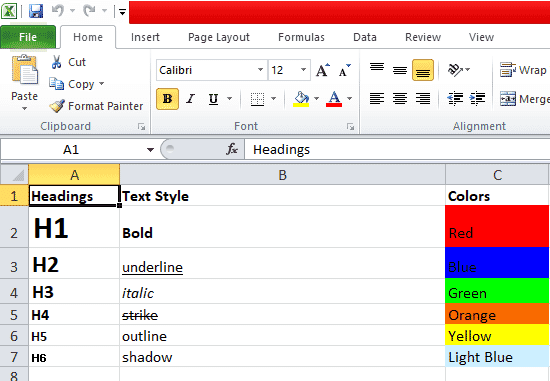Click the Copy button
The height and width of the screenshot is (381, 550).
click(72, 84)
